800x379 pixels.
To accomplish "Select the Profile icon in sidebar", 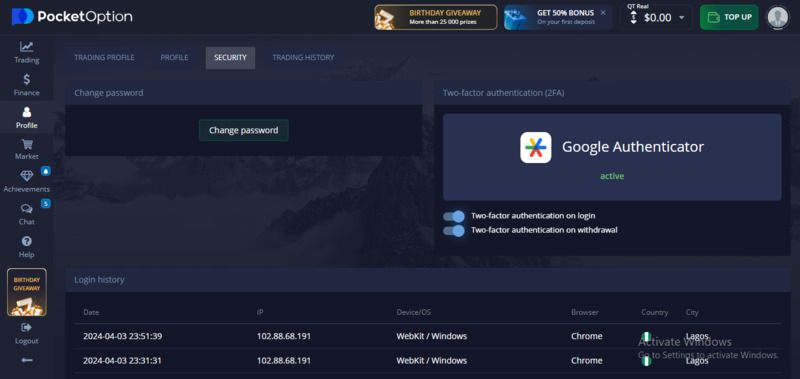I will pyautogui.click(x=27, y=112).
